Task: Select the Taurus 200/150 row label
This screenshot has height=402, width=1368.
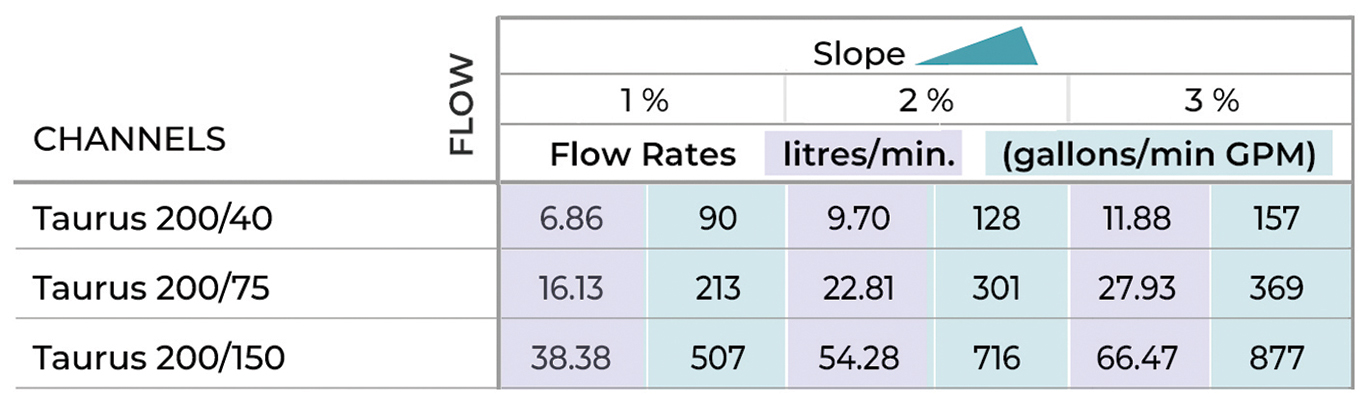Action: click(x=158, y=357)
